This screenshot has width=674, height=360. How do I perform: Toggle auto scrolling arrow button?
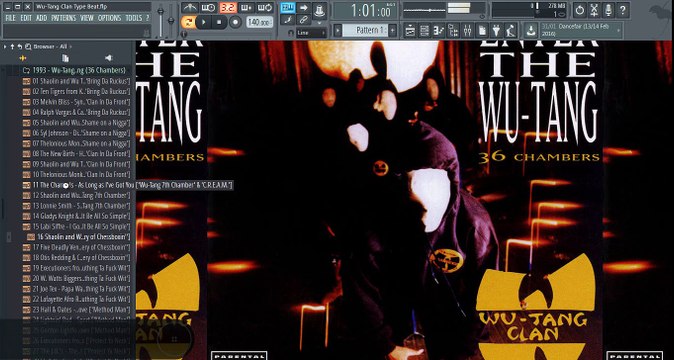(x=303, y=7)
